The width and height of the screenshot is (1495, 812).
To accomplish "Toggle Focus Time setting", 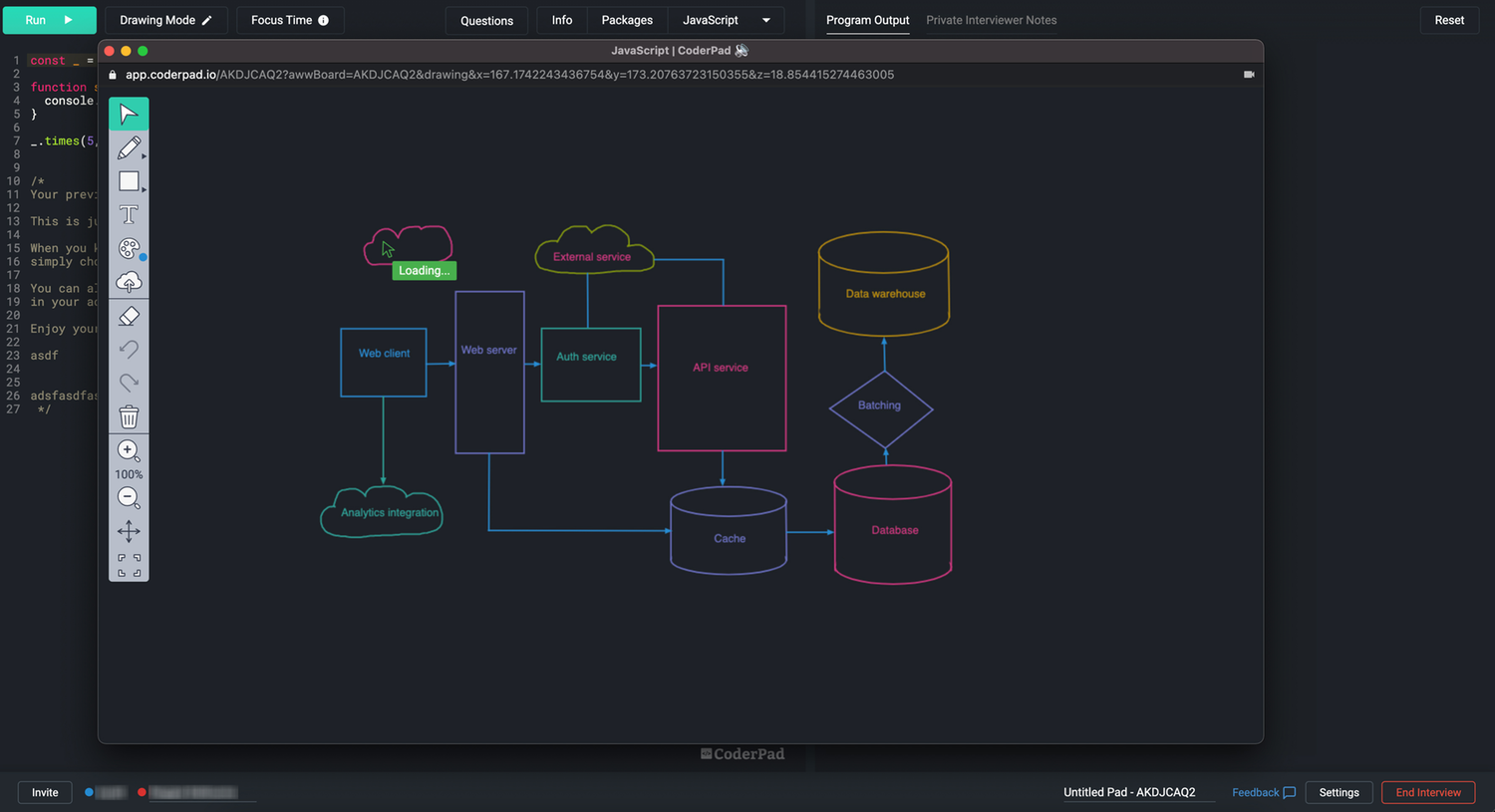I will tap(289, 20).
